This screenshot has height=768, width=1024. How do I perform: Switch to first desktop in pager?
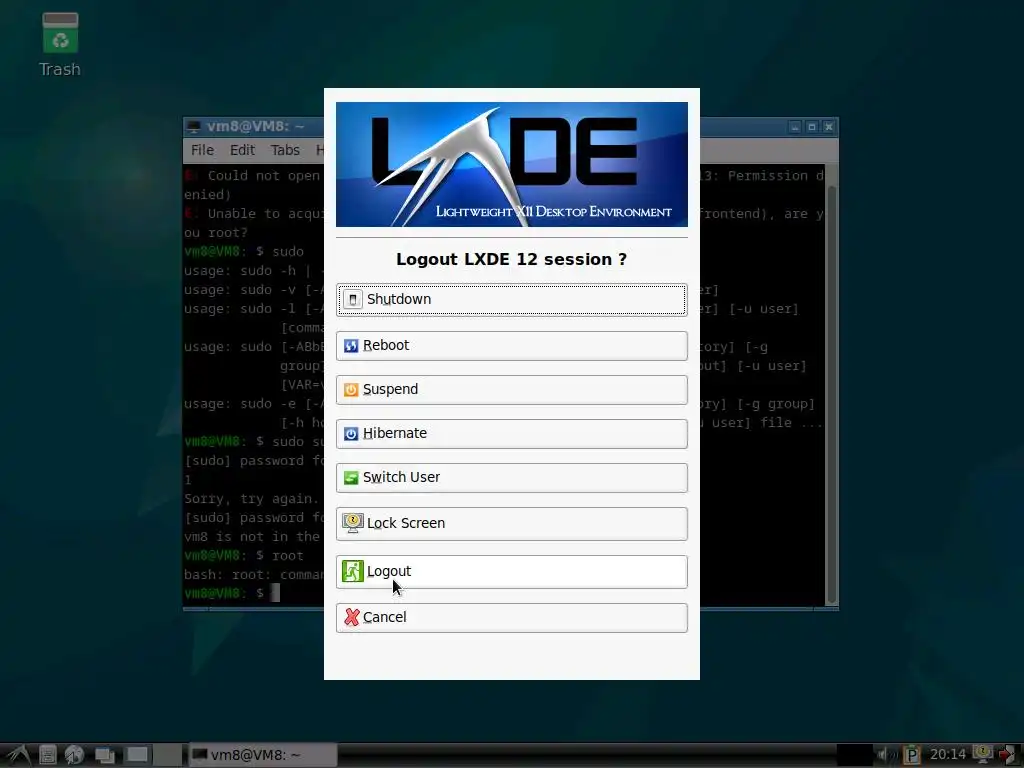(137, 755)
